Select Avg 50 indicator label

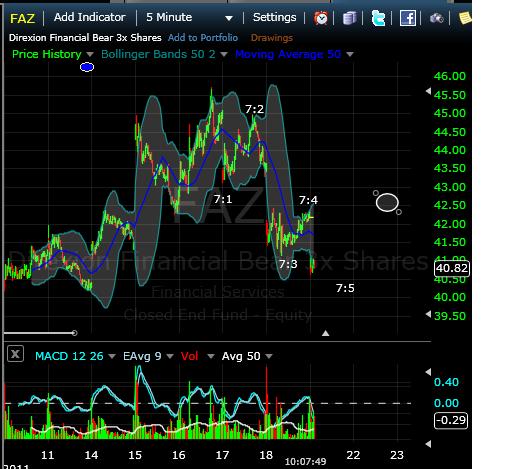241,356
